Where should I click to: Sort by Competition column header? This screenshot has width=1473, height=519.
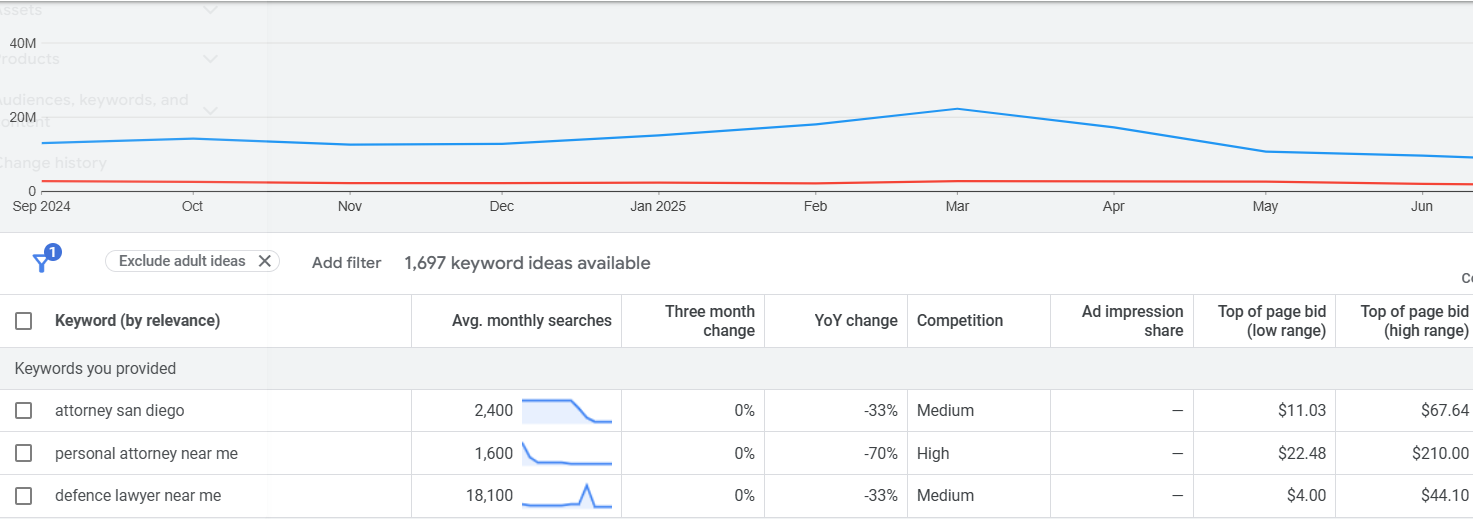coord(959,321)
